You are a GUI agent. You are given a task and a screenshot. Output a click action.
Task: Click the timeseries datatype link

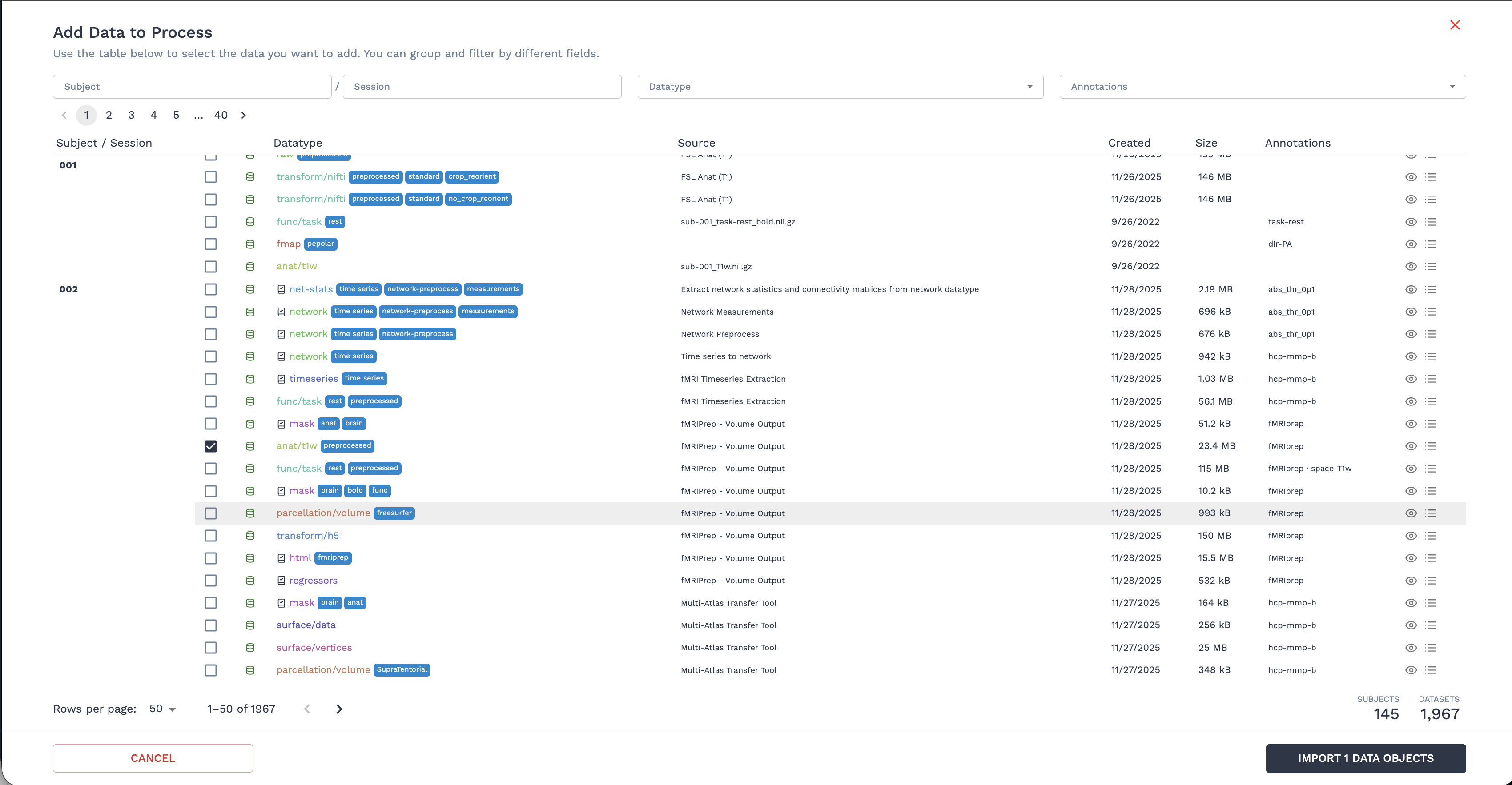point(314,379)
